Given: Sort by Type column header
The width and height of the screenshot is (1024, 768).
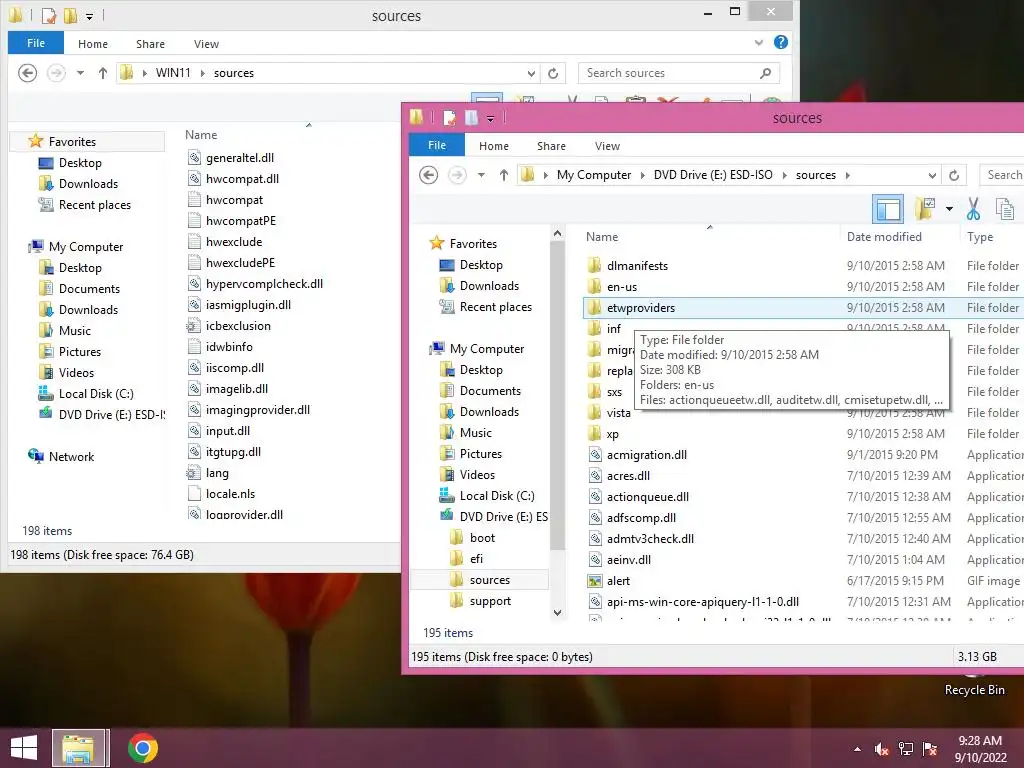Looking at the screenshot, I should pyautogui.click(x=980, y=236).
